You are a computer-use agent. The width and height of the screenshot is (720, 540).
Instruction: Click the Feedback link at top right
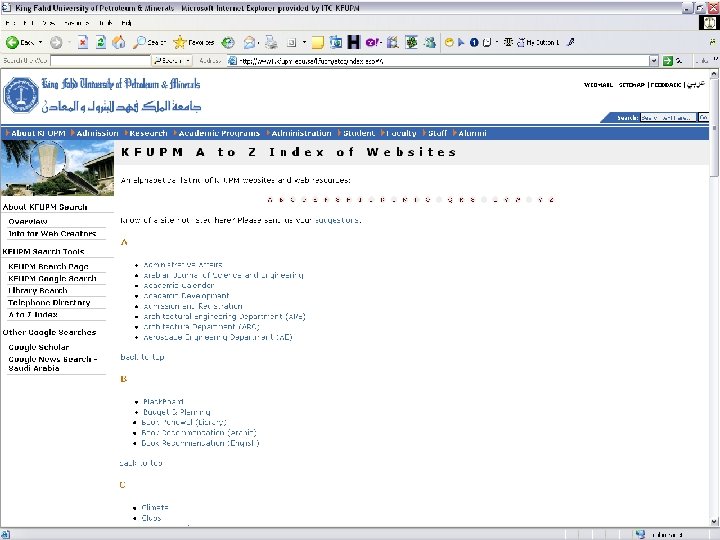tap(666, 85)
